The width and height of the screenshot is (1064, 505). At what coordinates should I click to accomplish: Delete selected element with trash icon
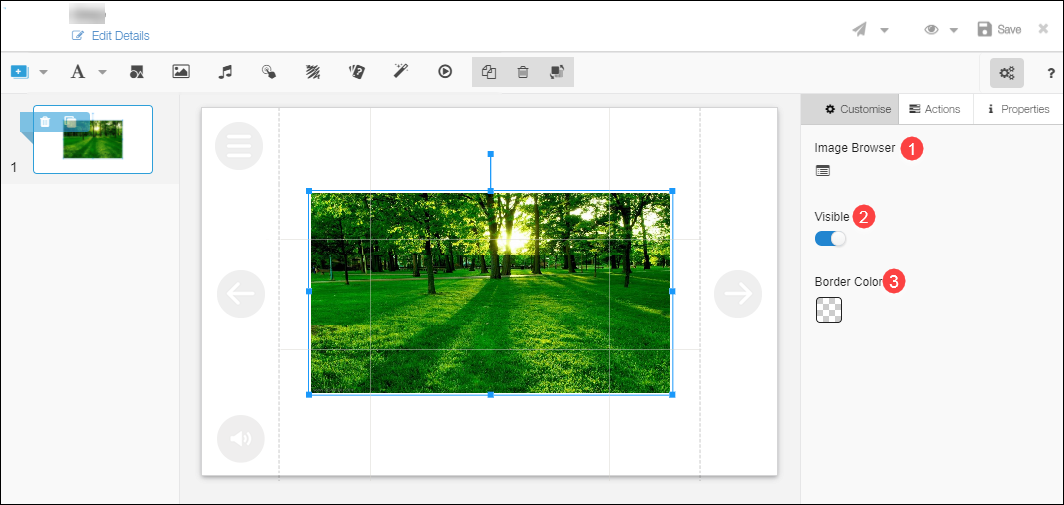point(523,72)
